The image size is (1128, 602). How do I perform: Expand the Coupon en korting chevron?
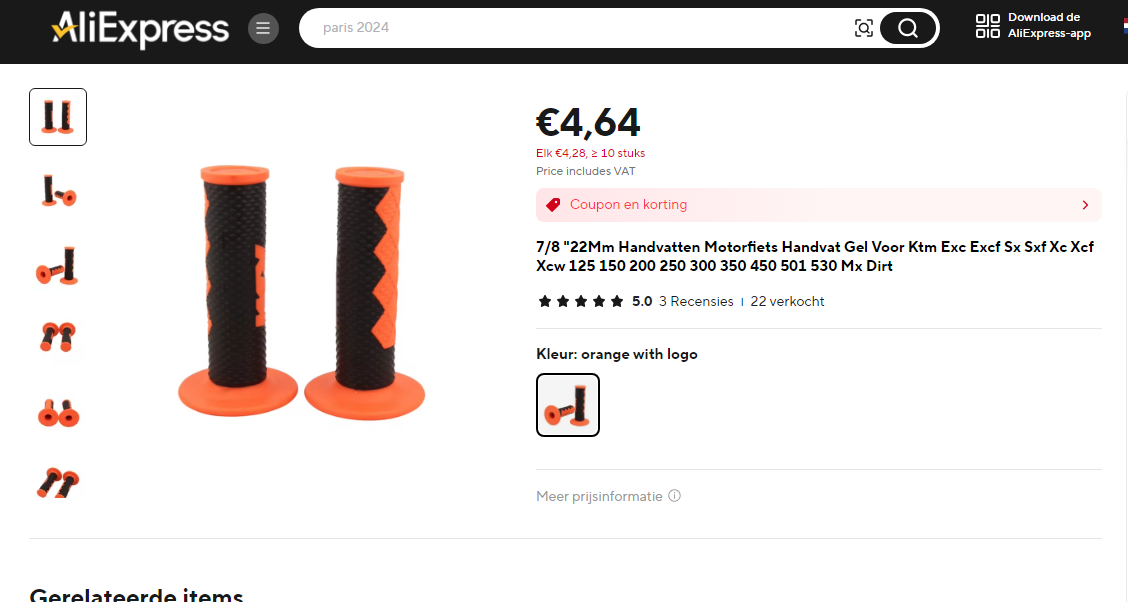pos(1085,205)
